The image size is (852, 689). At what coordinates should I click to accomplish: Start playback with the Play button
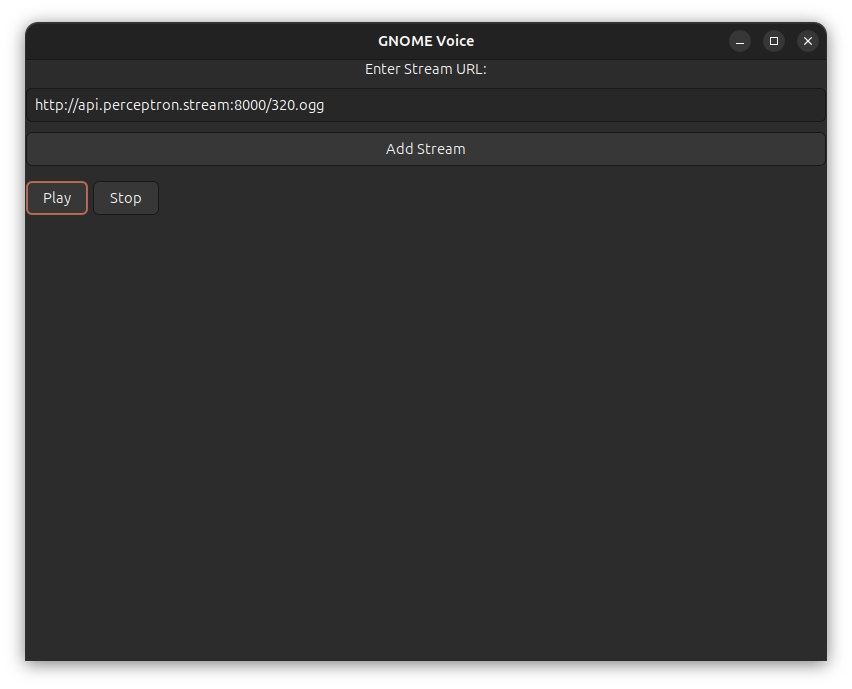pyautogui.click(x=57, y=198)
